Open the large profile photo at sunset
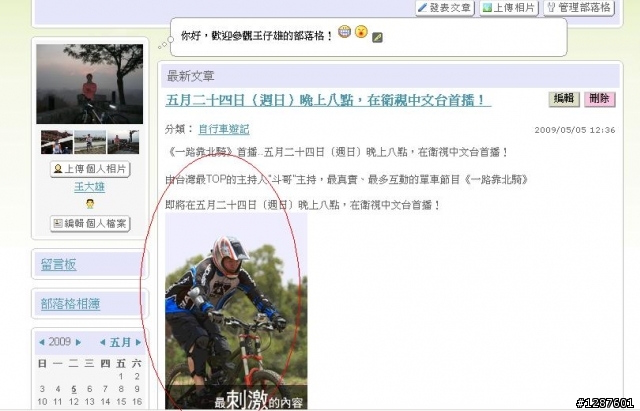 tap(89, 84)
